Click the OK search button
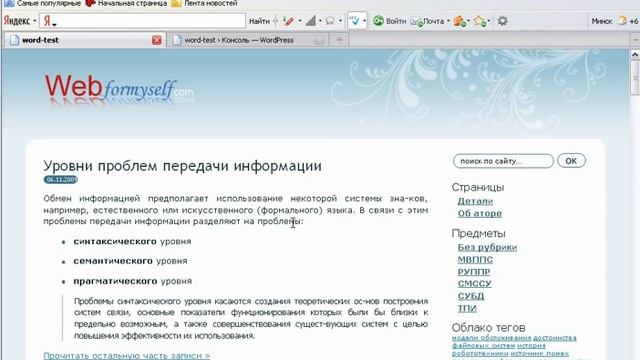 tap(571, 161)
